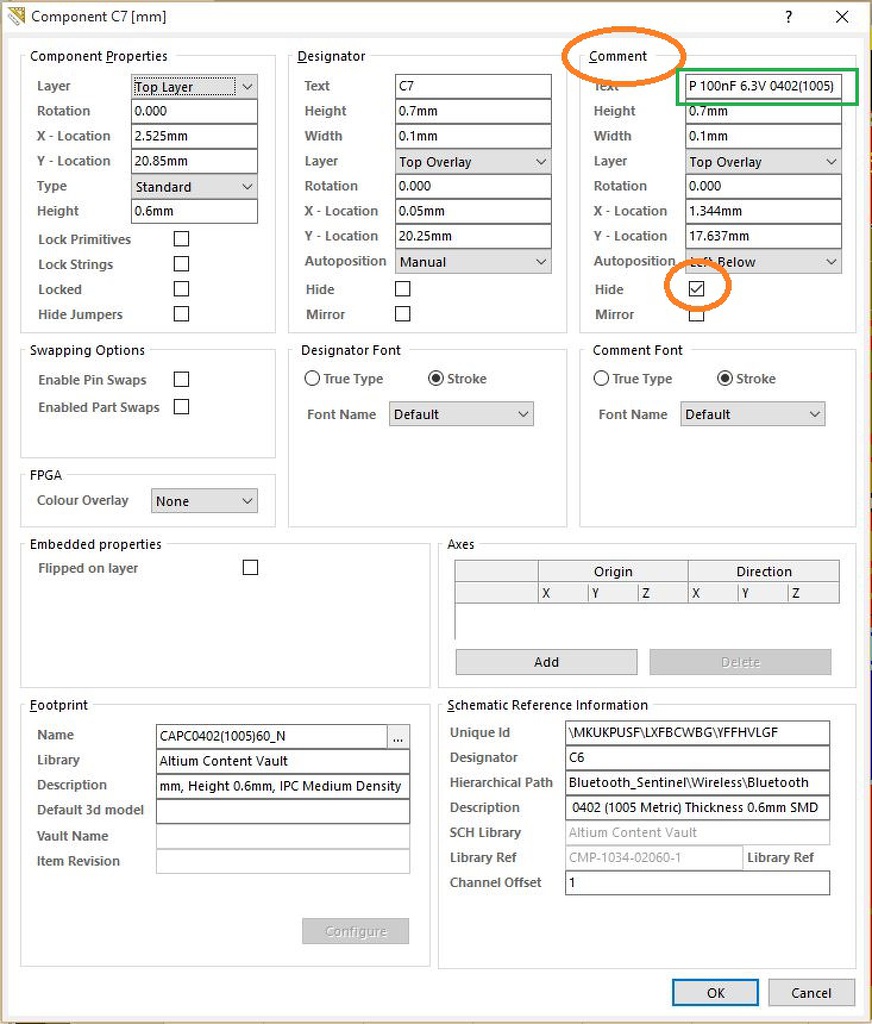Click component X - Location field 2.525mm
Viewport: 872px width, 1024px height.
click(x=194, y=136)
